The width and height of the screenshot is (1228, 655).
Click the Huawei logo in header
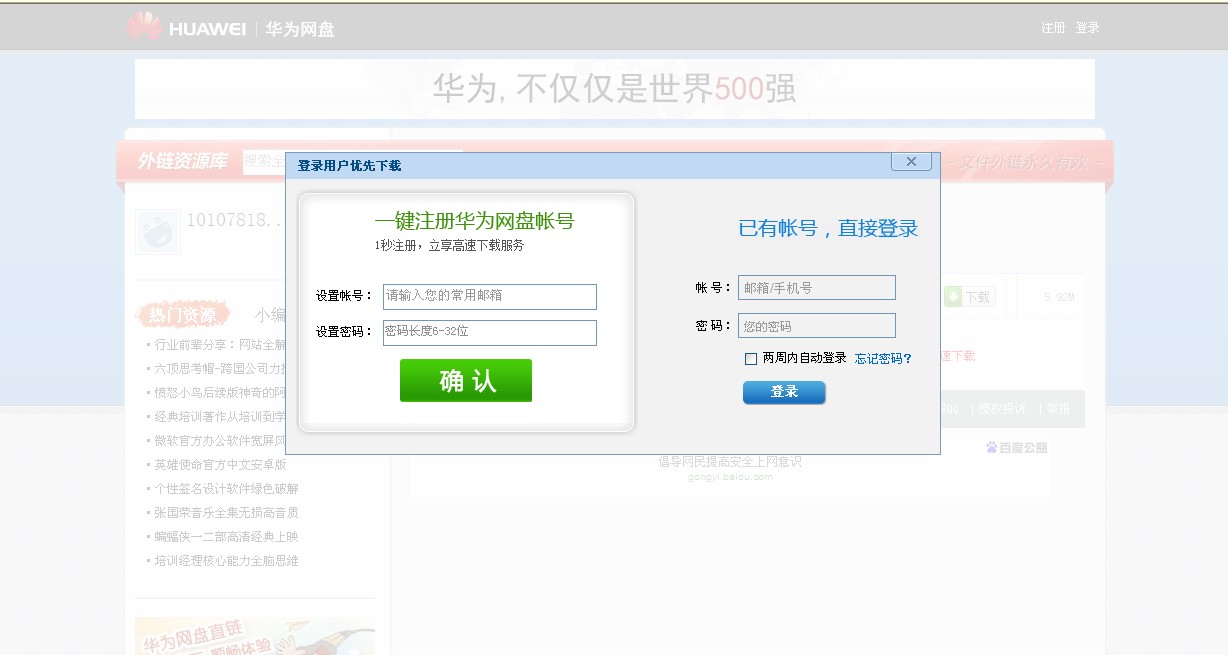pos(186,27)
